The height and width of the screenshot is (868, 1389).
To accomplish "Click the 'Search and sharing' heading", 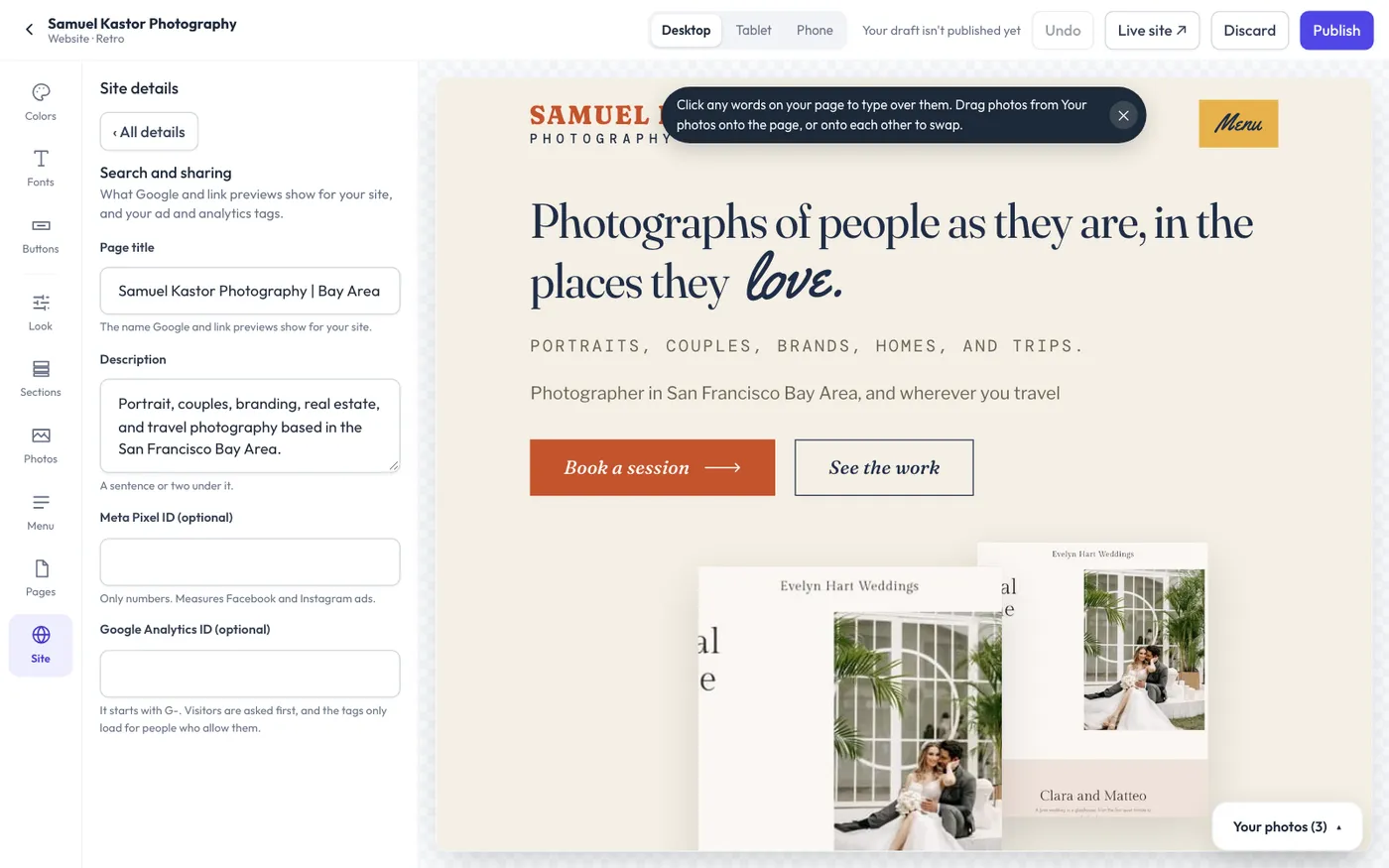I will click(166, 173).
